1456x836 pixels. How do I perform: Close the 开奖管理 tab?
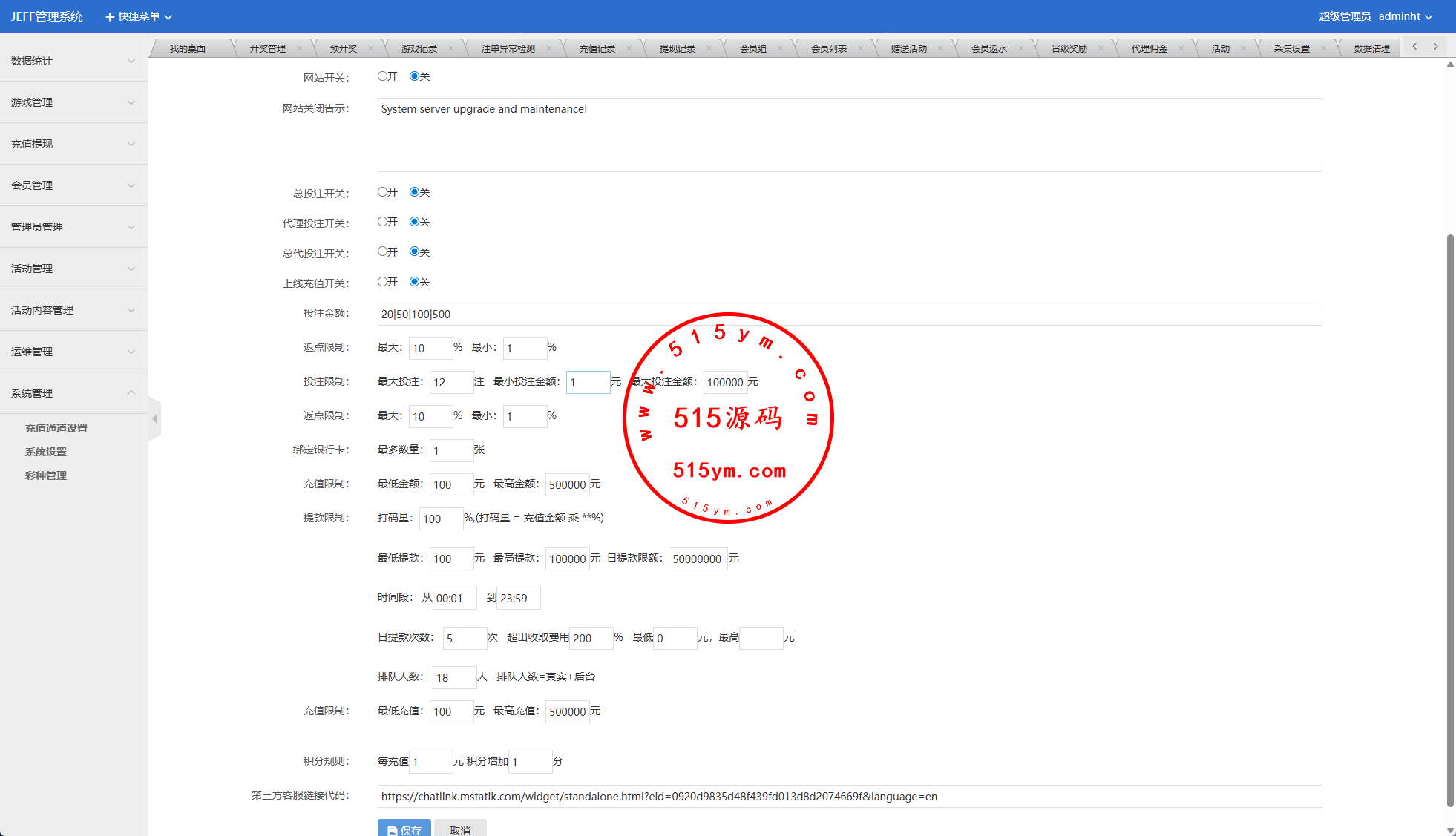click(x=299, y=48)
